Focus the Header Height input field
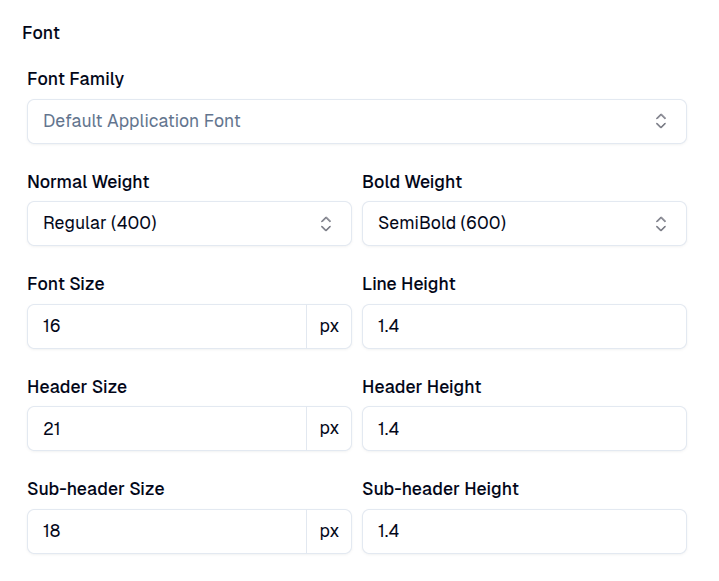This screenshot has height=581, width=719. tap(524, 428)
